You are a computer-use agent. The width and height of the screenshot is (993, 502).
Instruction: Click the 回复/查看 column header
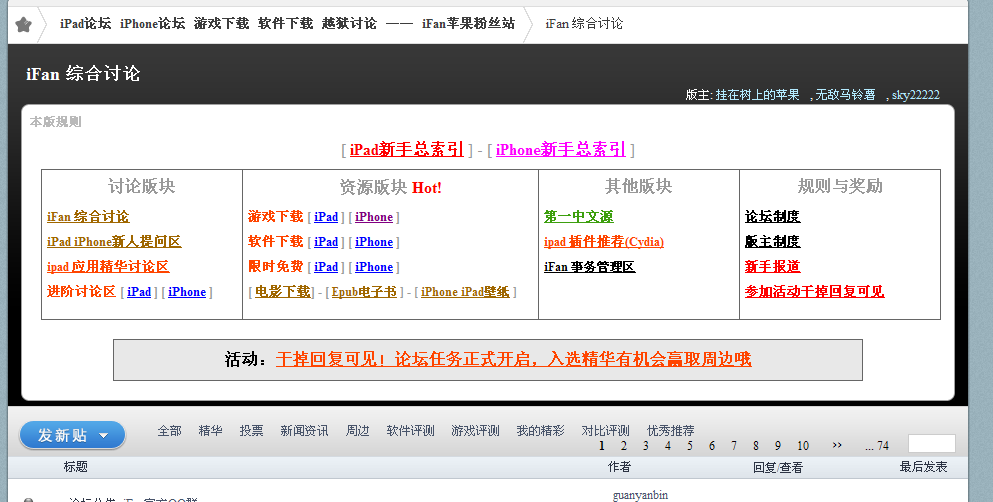point(778,467)
